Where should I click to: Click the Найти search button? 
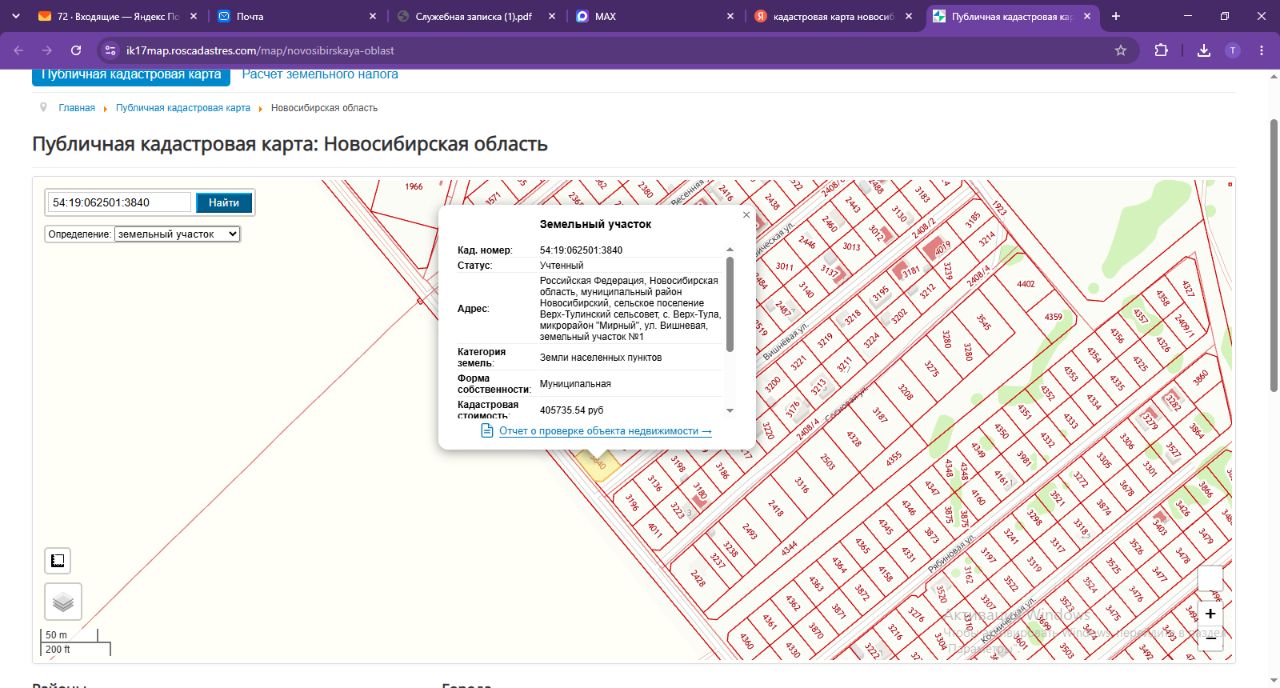[224, 203]
